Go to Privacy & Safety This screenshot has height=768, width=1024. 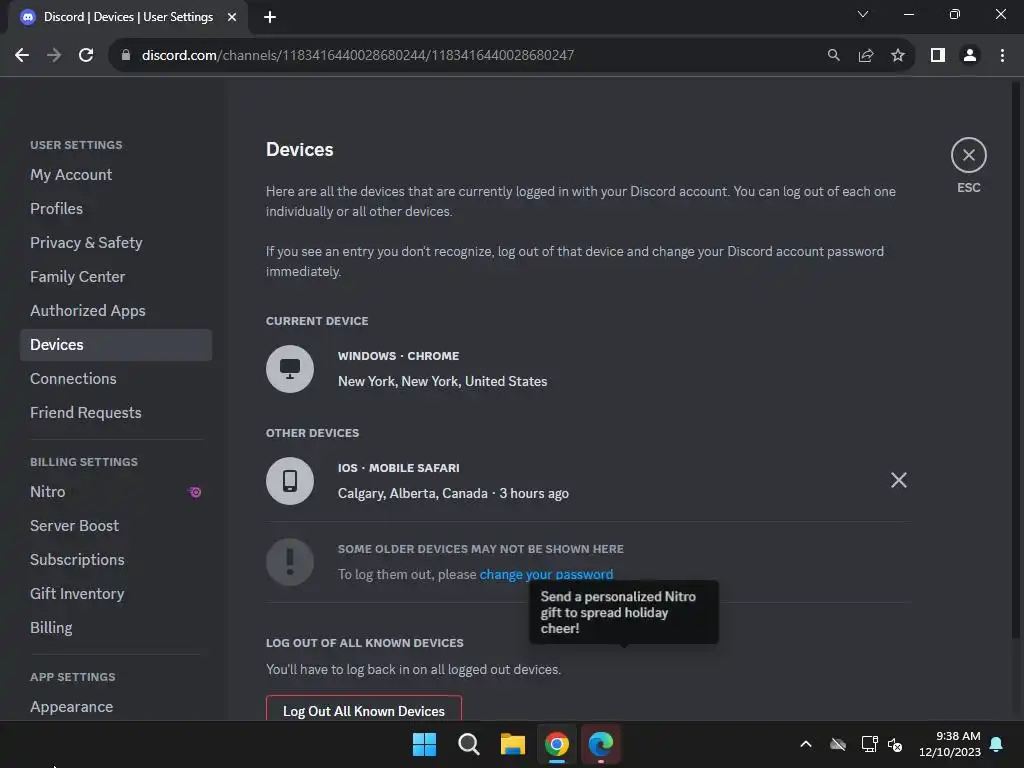(x=116, y=243)
